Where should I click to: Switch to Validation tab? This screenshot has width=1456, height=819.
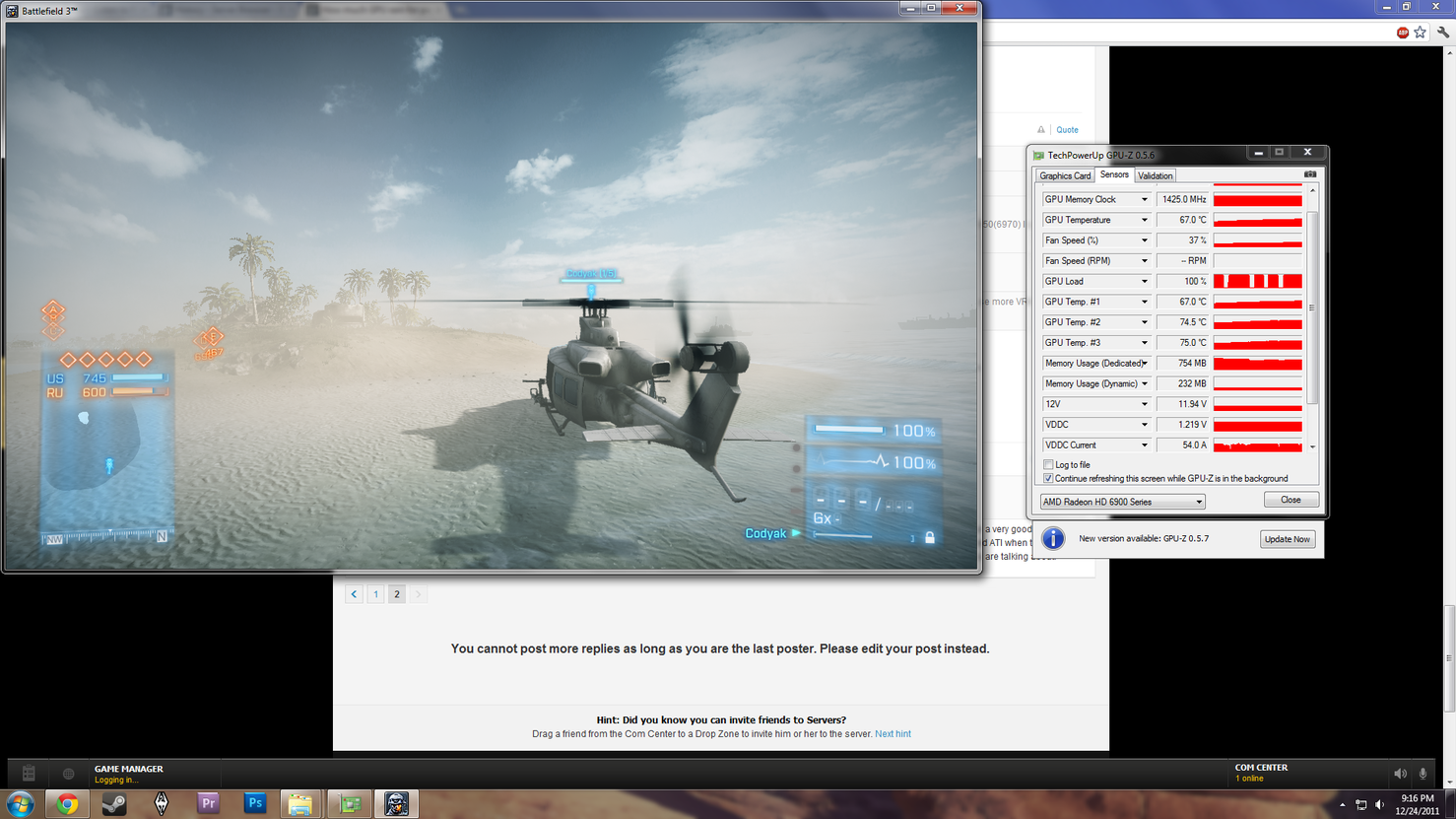pos(1155,175)
